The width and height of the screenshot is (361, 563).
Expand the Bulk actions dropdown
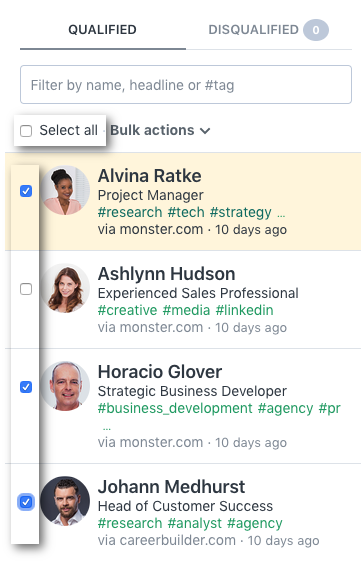(160, 130)
